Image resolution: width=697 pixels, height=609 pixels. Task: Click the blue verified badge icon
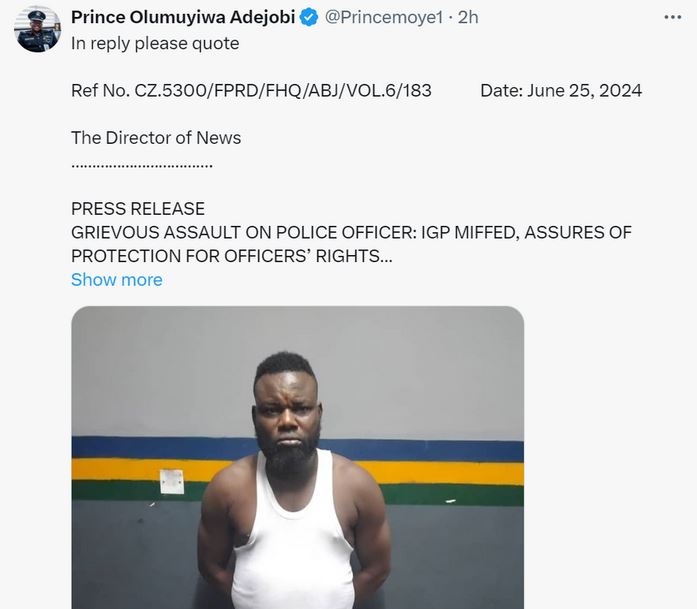[x=310, y=18]
